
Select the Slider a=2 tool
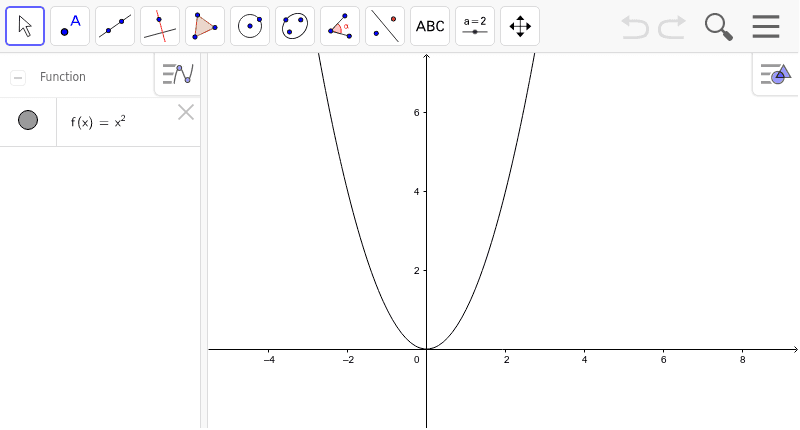tap(475, 26)
